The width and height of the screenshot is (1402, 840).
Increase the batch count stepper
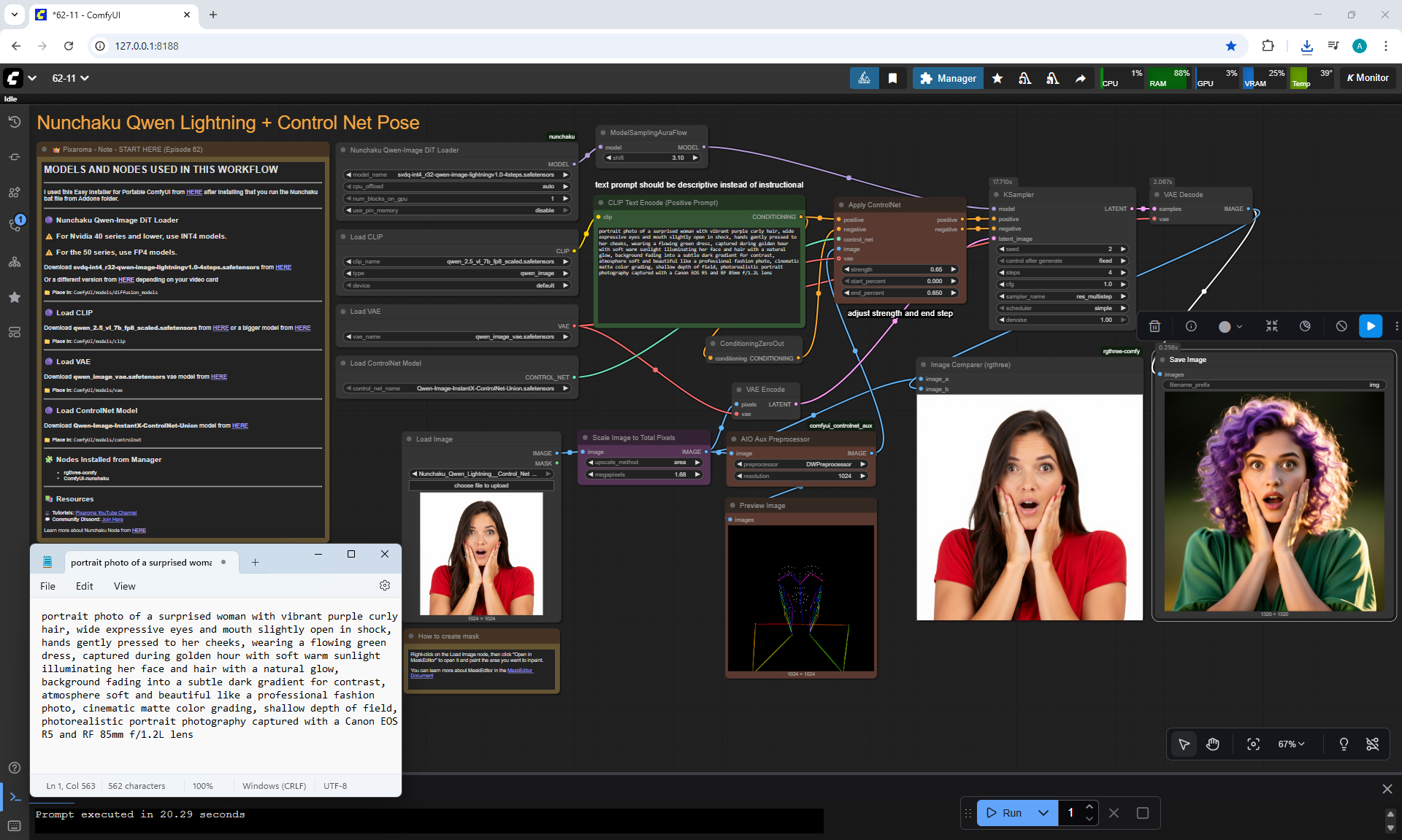coord(1089,807)
